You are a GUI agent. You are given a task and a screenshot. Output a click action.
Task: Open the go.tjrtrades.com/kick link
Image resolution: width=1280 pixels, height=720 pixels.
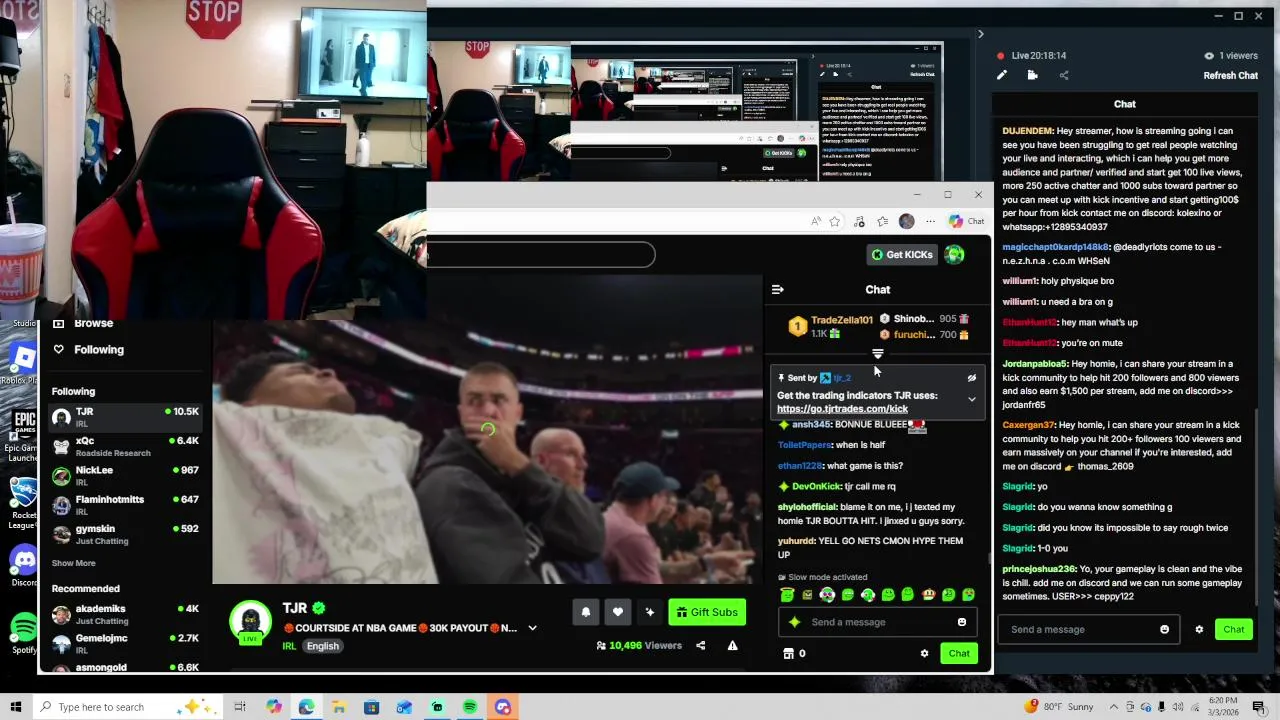(x=842, y=409)
